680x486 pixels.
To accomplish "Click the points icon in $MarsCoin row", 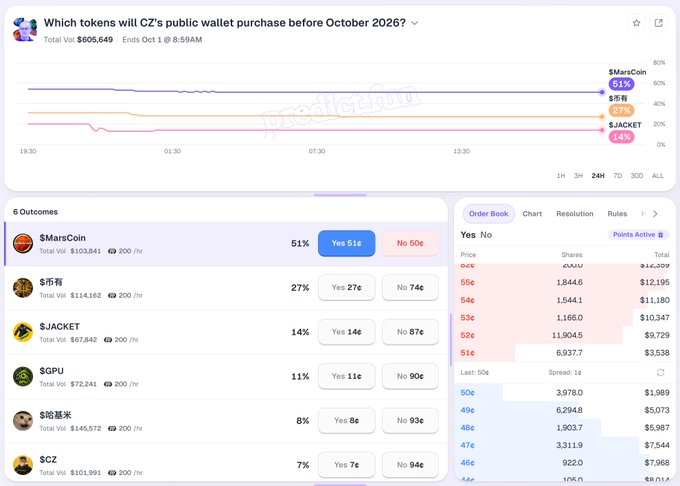I will [x=112, y=251].
